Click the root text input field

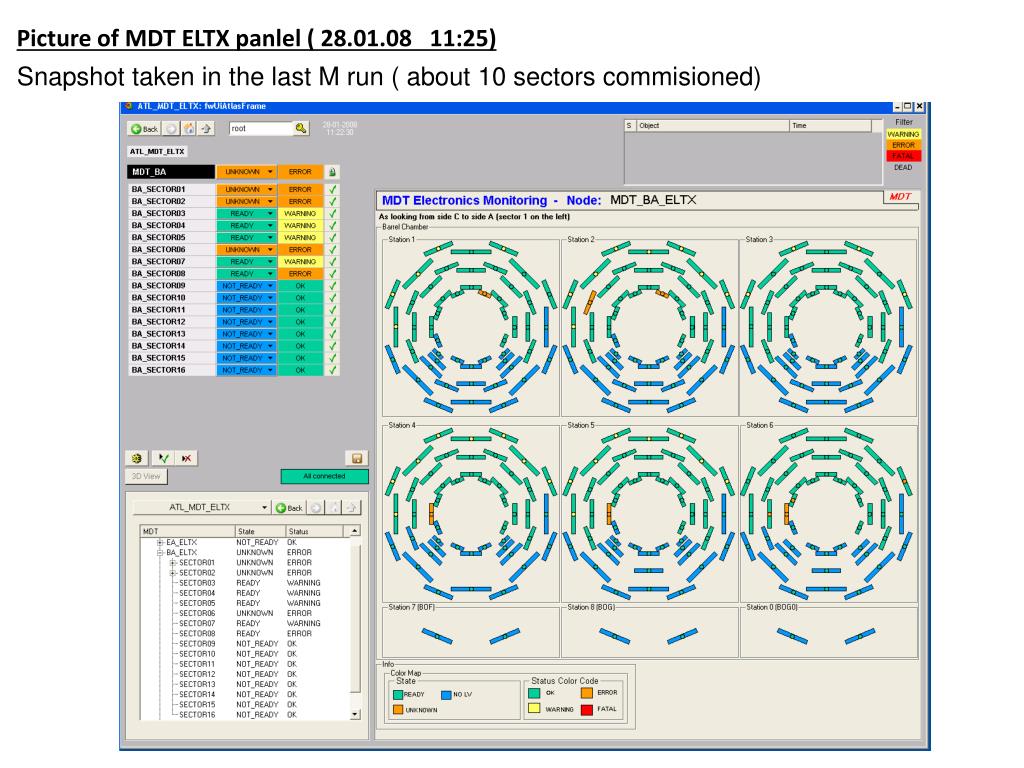pos(261,129)
